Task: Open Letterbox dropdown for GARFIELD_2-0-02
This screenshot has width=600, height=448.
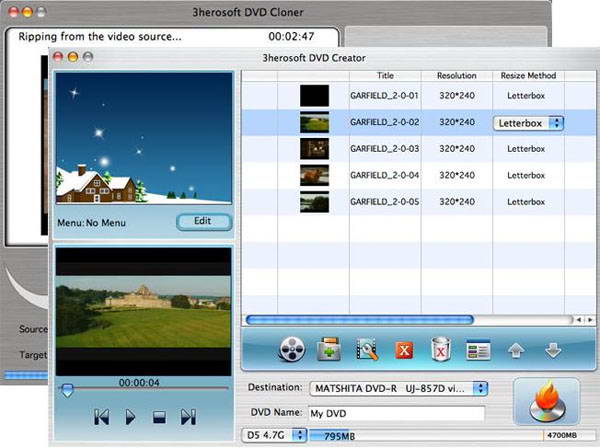Action: pyautogui.click(x=528, y=123)
